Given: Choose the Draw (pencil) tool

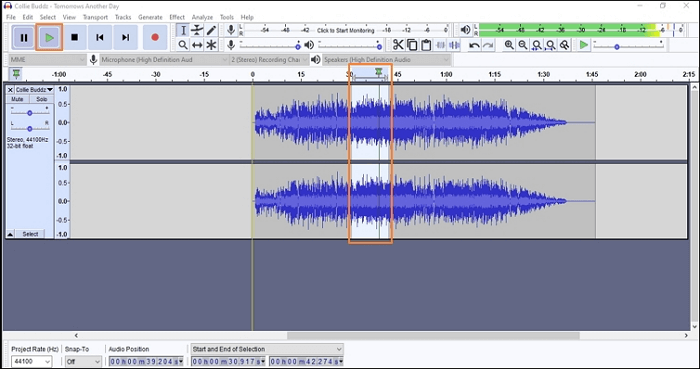Looking at the screenshot, I should (211, 30).
